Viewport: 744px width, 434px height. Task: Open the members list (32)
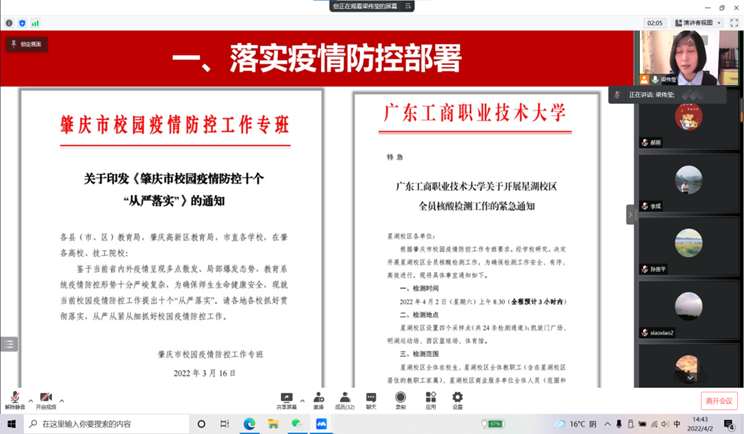[x=345, y=399]
